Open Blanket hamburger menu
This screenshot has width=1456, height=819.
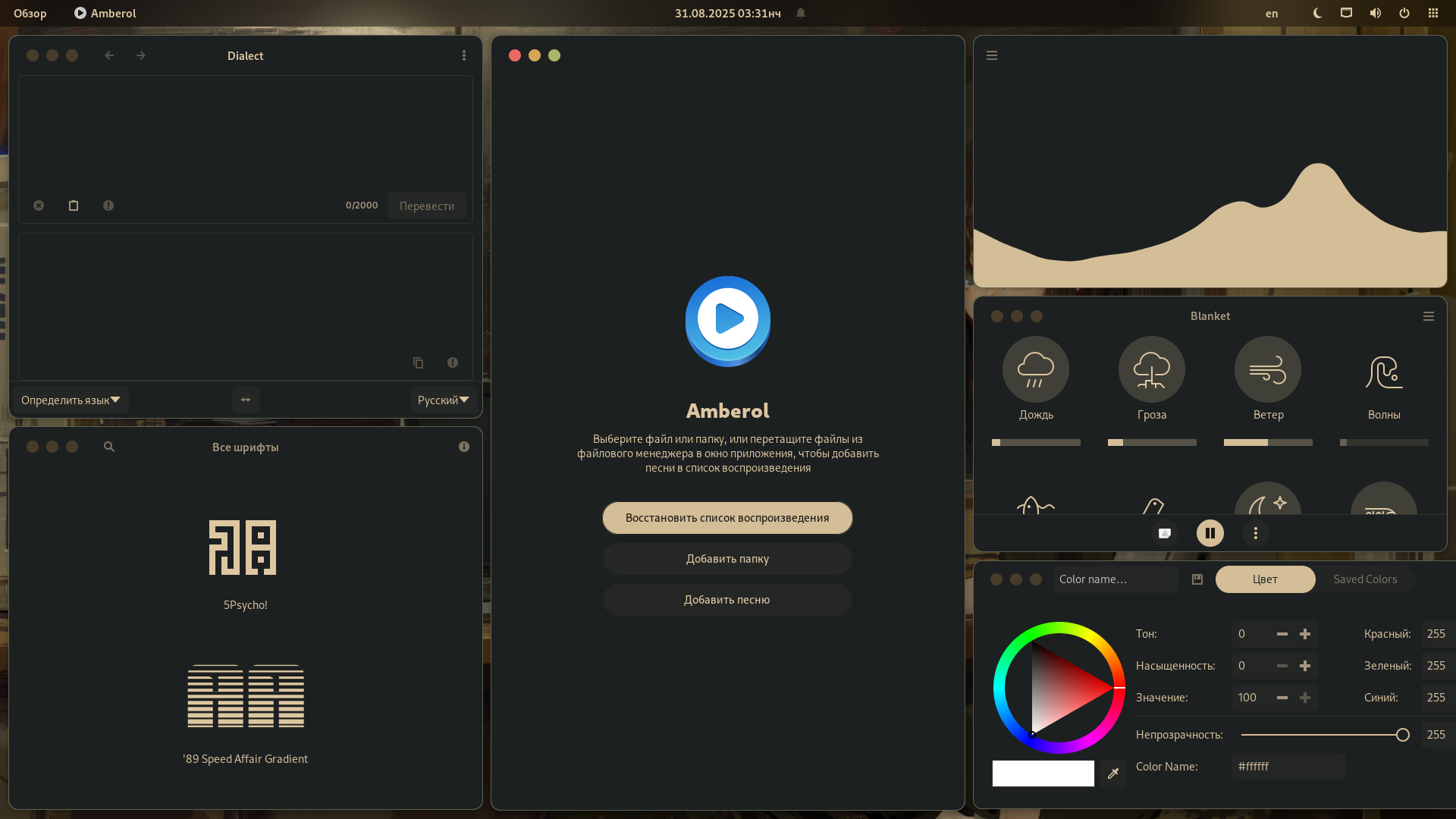(1428, 316)
